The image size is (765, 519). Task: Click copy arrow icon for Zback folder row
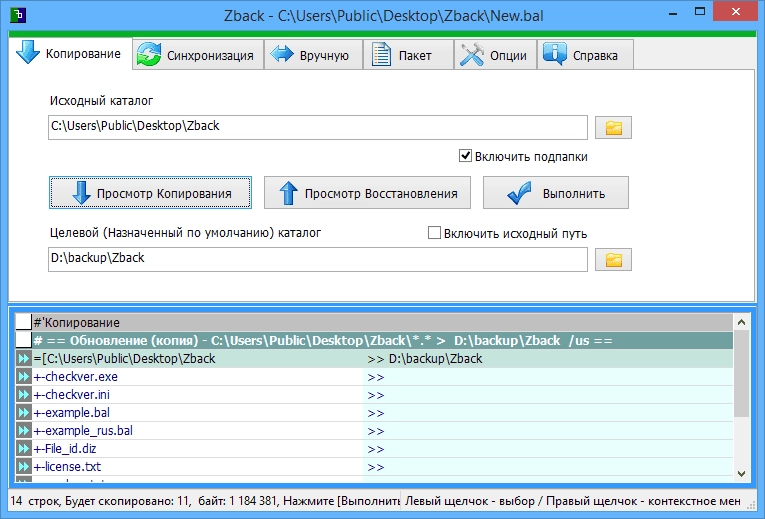point(23,359)
